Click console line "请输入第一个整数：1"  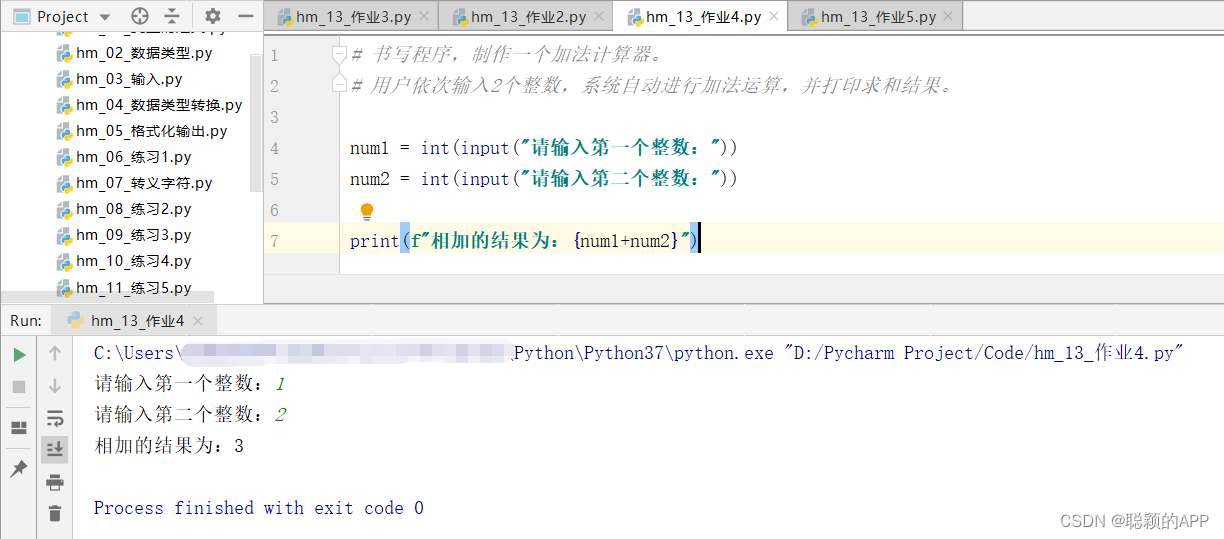190,384
